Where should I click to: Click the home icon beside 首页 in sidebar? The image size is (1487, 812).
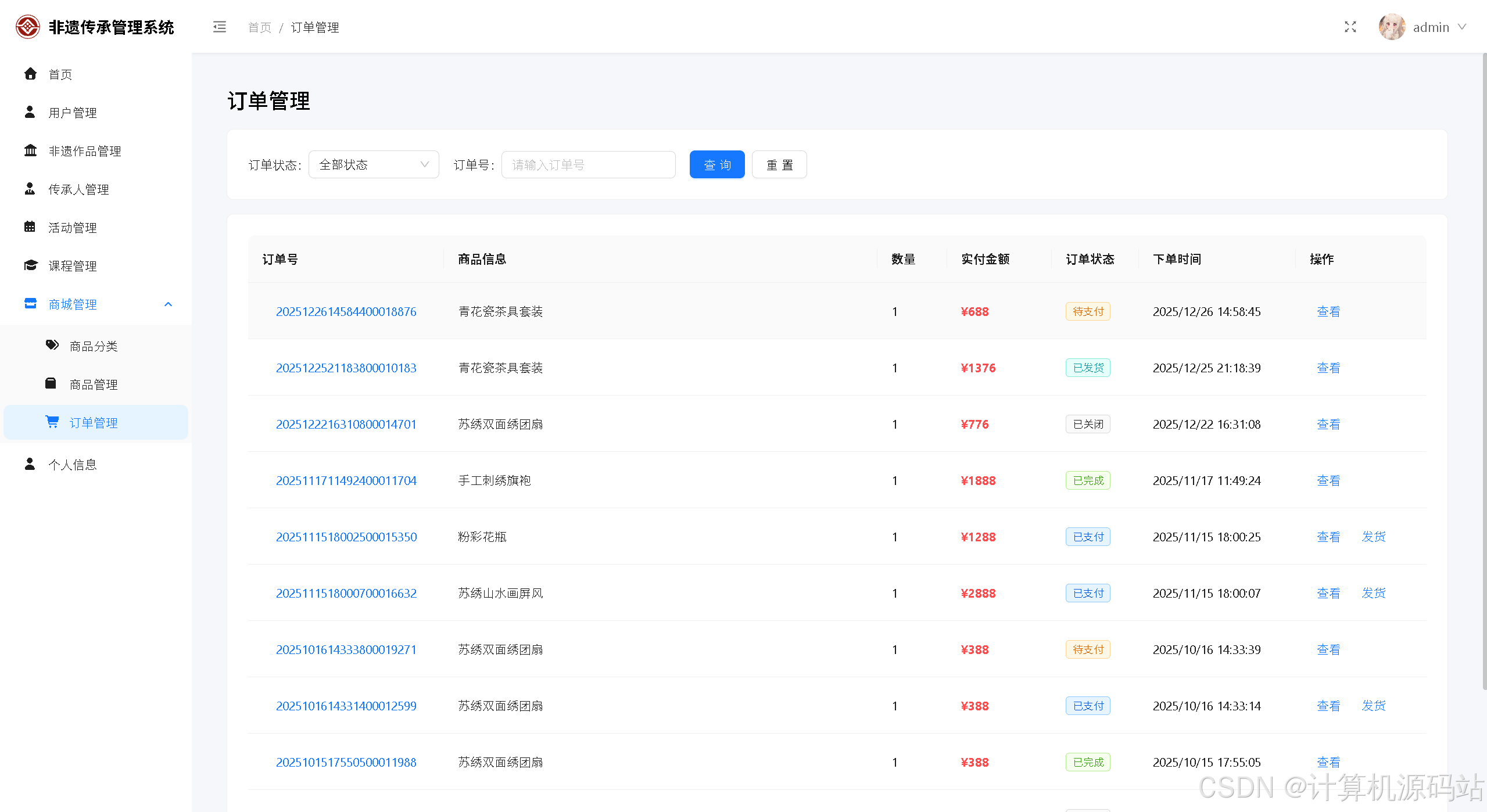tap(30, 74)
